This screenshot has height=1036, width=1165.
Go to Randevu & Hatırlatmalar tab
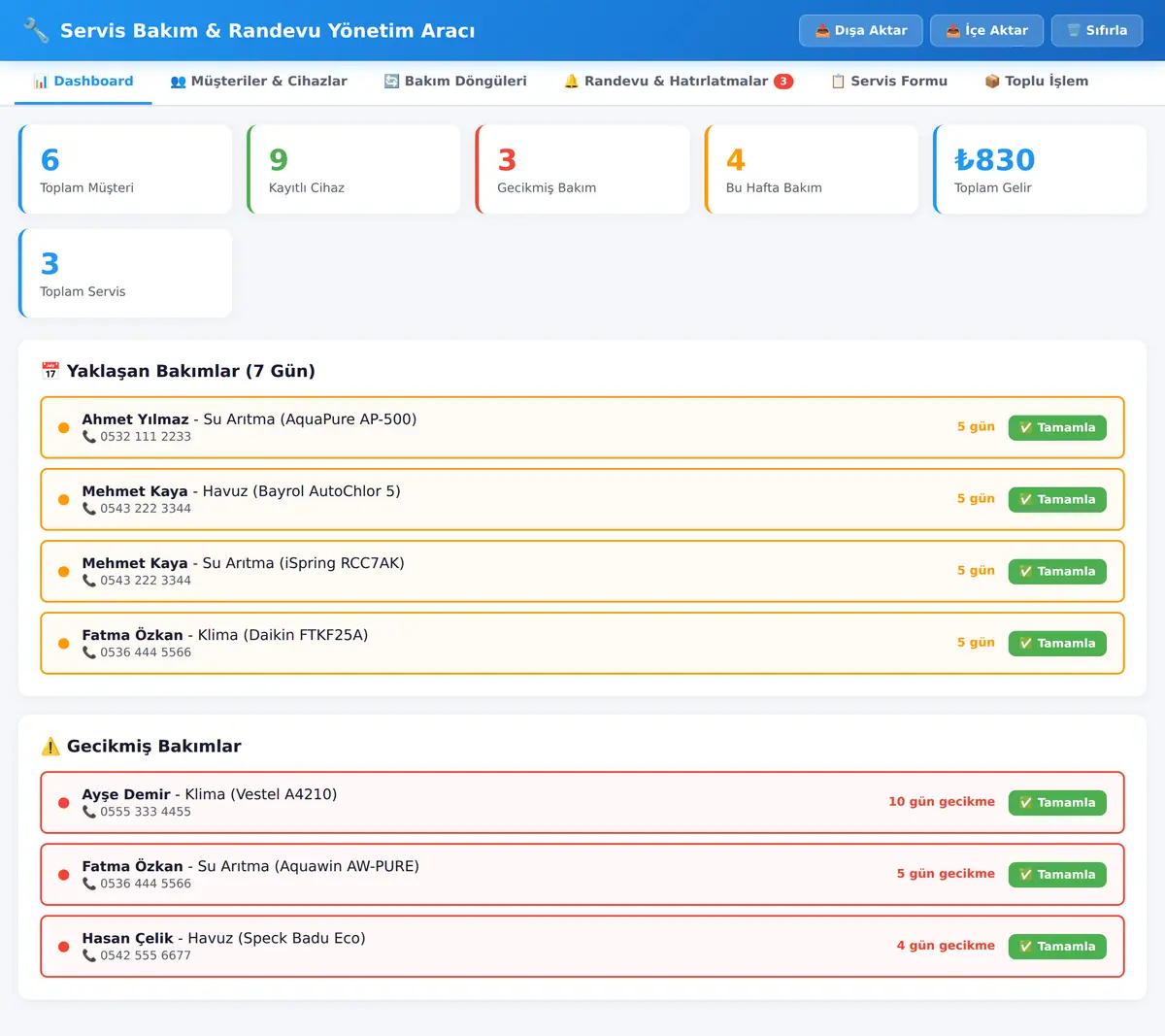[x=679, y=82]
